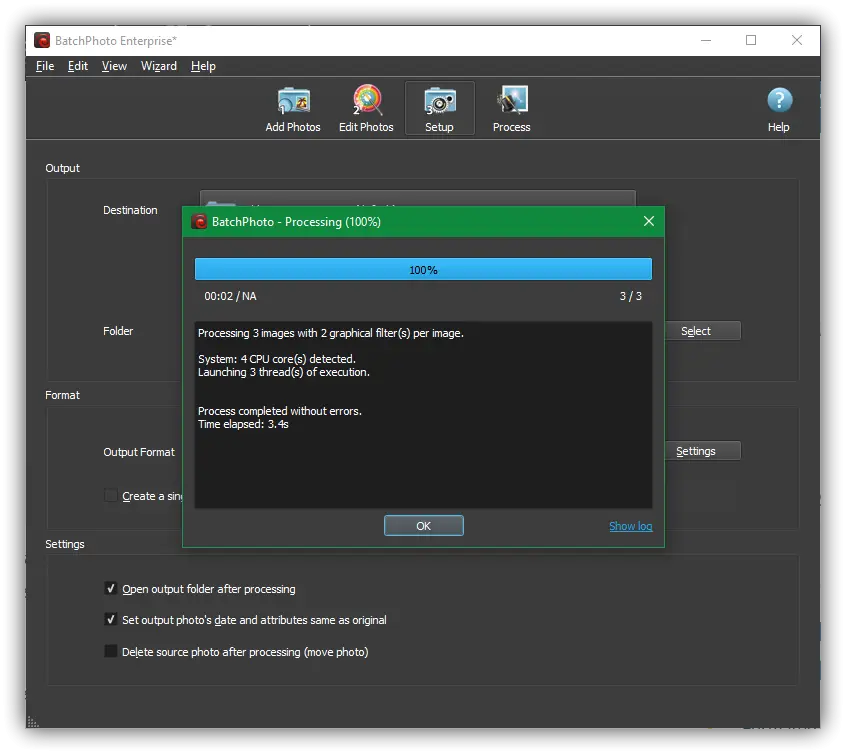This screenshot has height=754, width=846.
Task: Click the processing log text area
Action: (x=423, y=415)
